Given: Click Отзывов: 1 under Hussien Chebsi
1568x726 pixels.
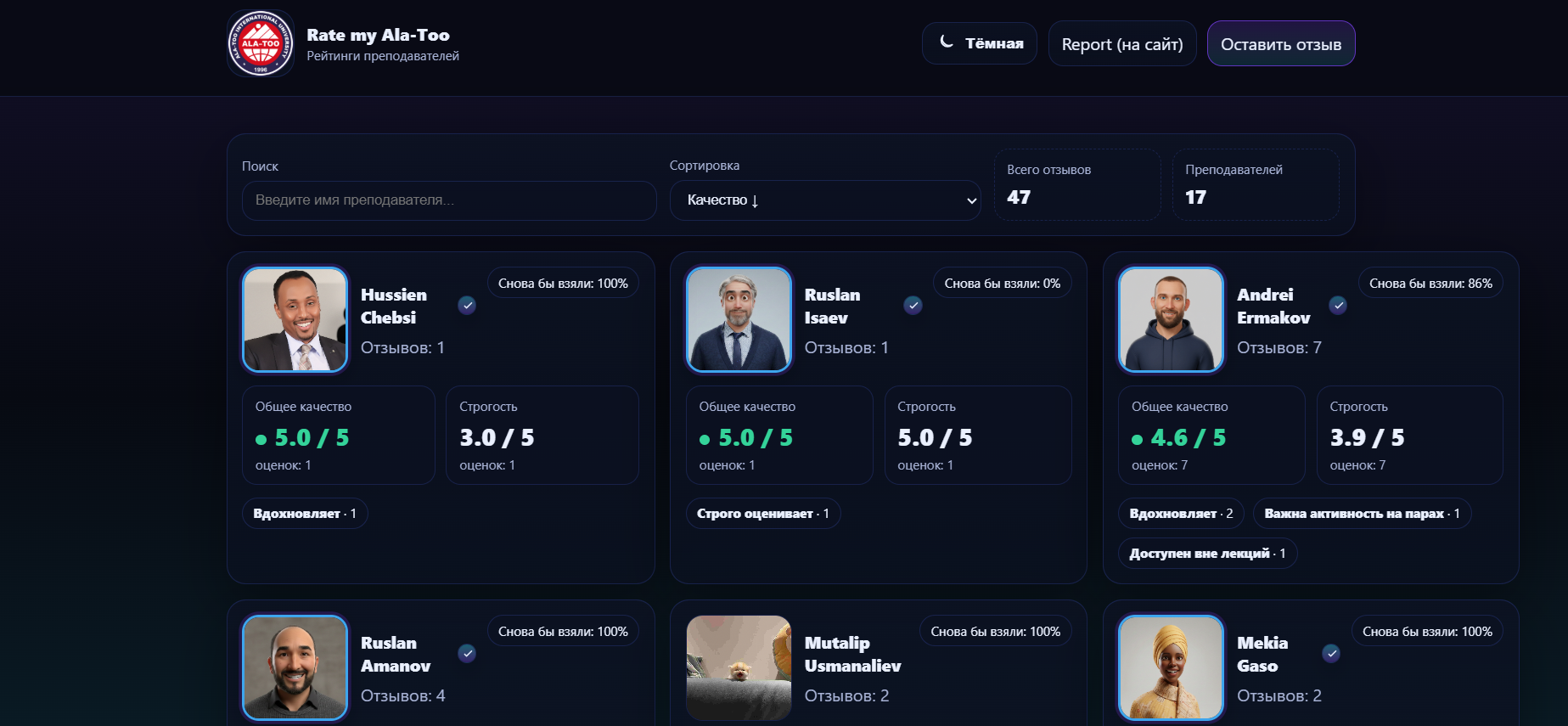Looking at the screenshot, I should [402, 348].
